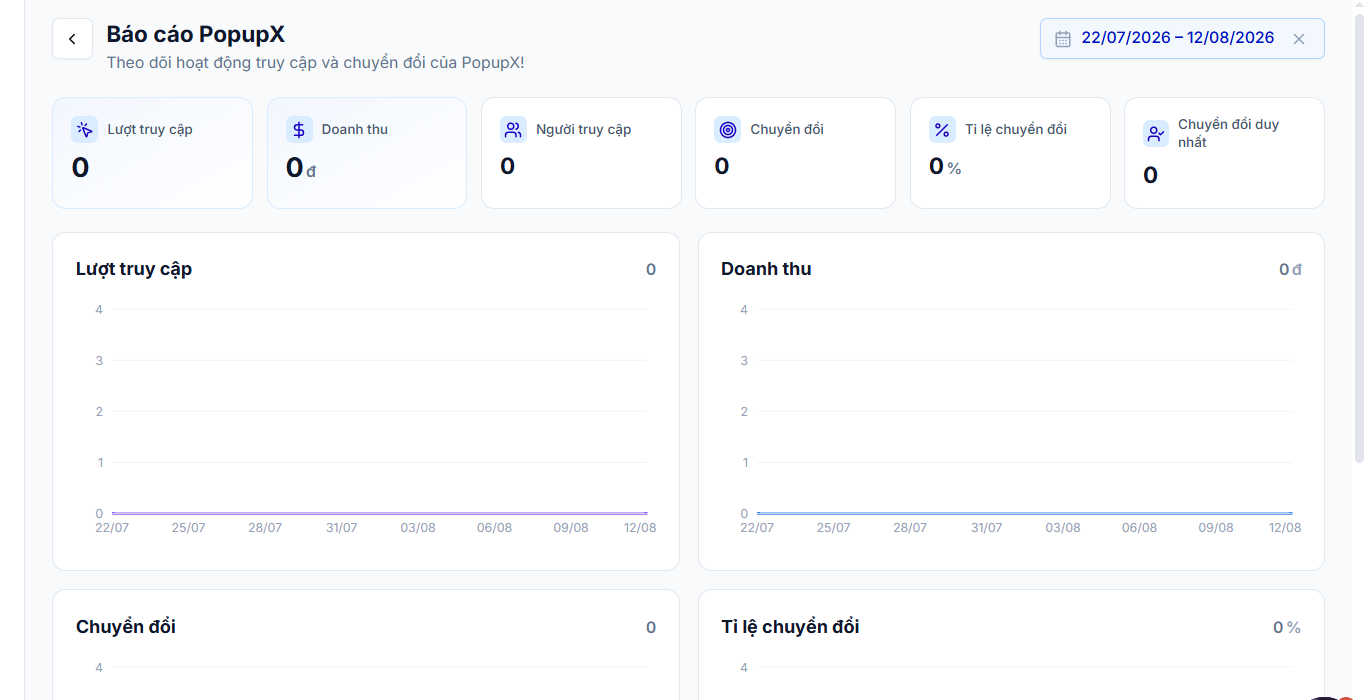
Task: Clear the date range with the X icon
Action: (x=1299, y=39)
